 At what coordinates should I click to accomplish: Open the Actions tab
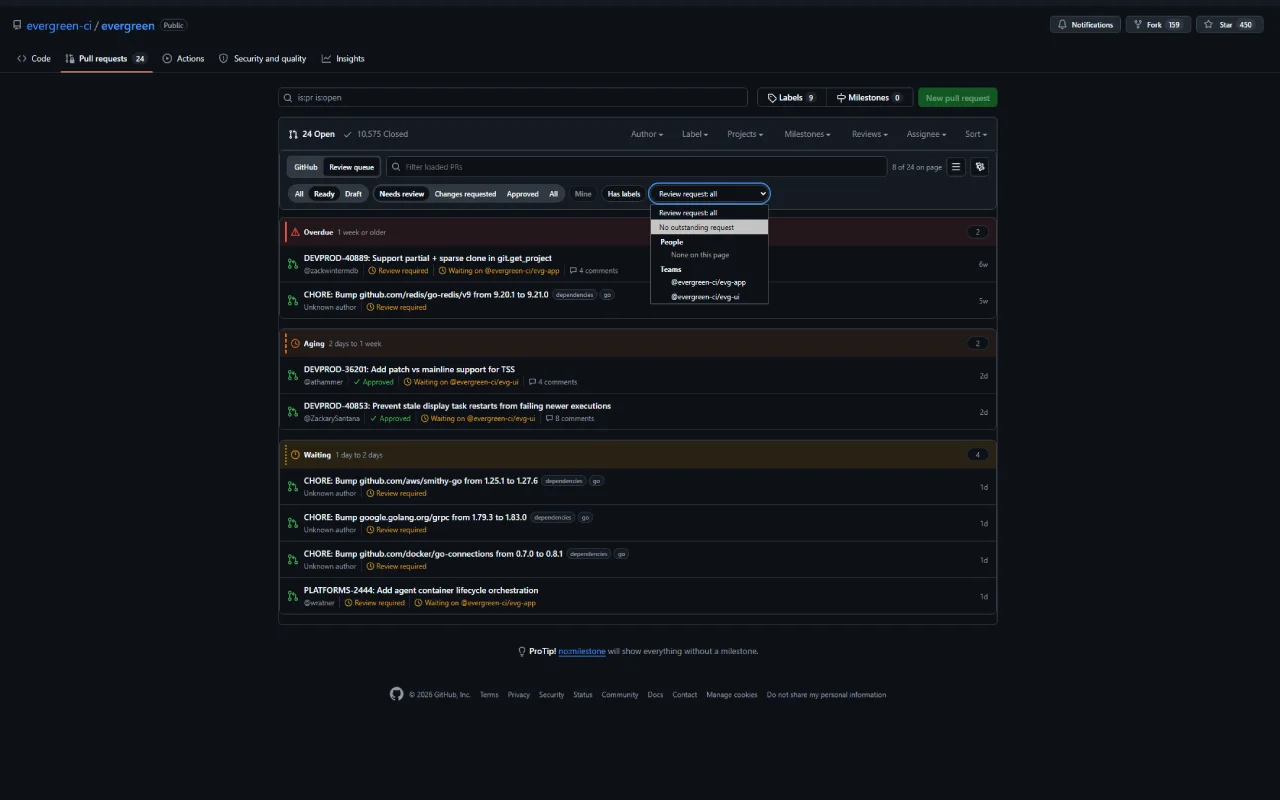click(183, 59)
